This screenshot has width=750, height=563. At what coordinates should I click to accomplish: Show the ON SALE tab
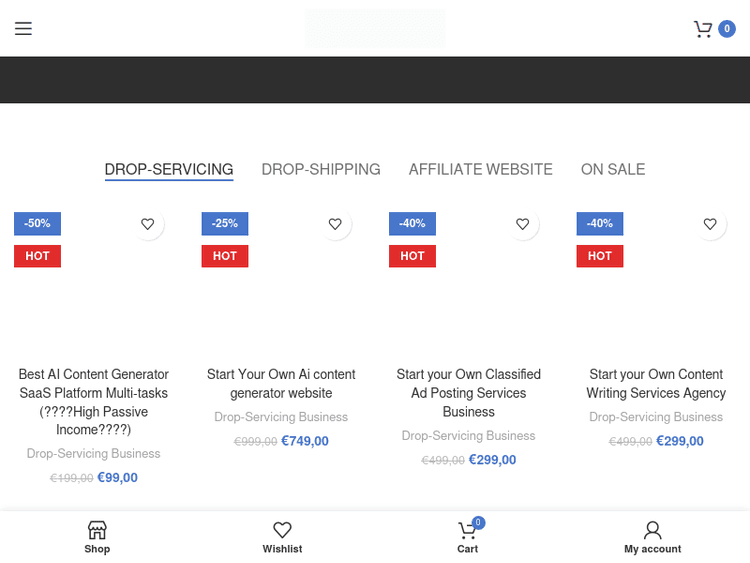click(613, 170)
